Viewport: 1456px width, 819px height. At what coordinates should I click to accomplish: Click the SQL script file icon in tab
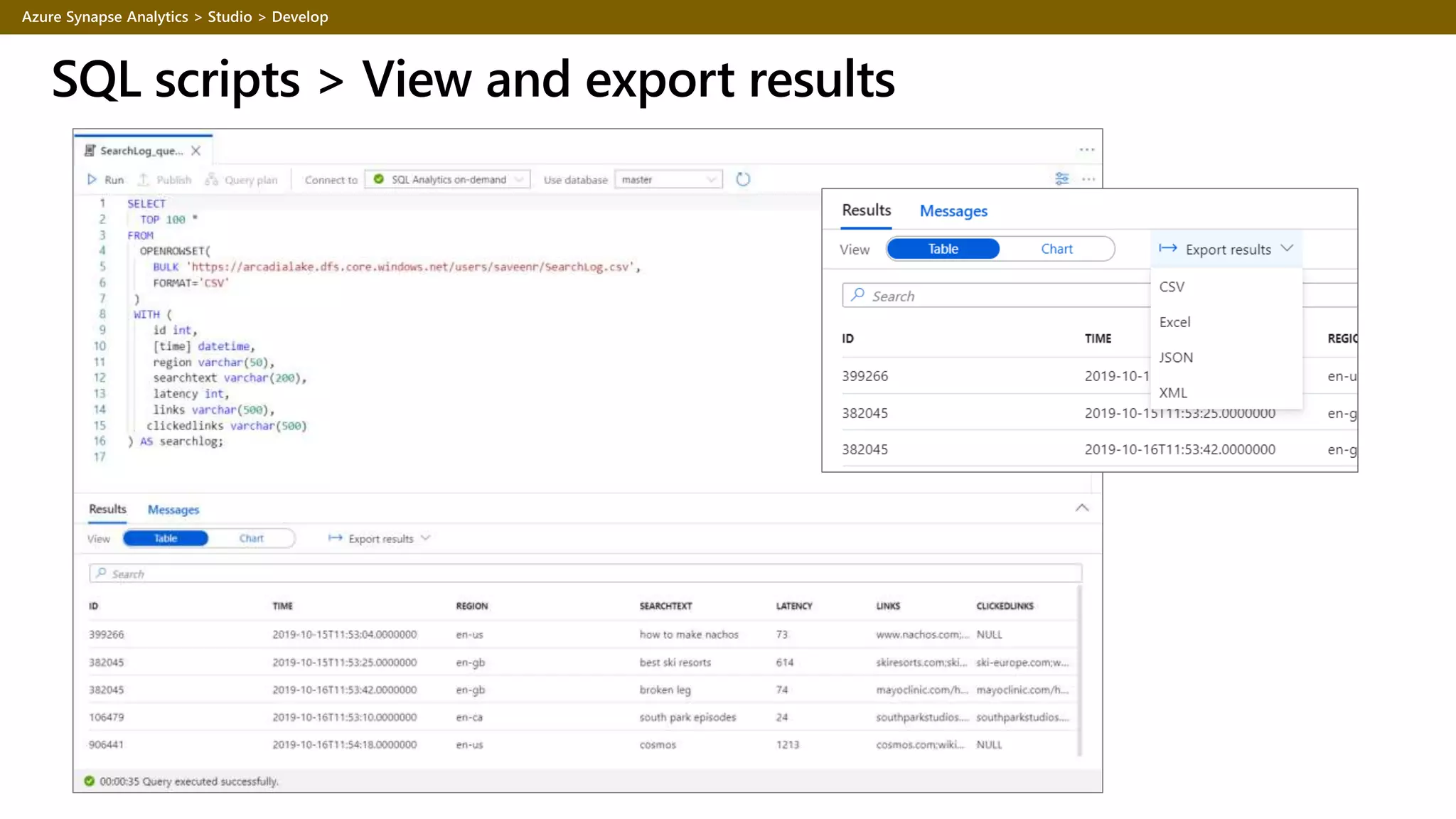(90, 151)
